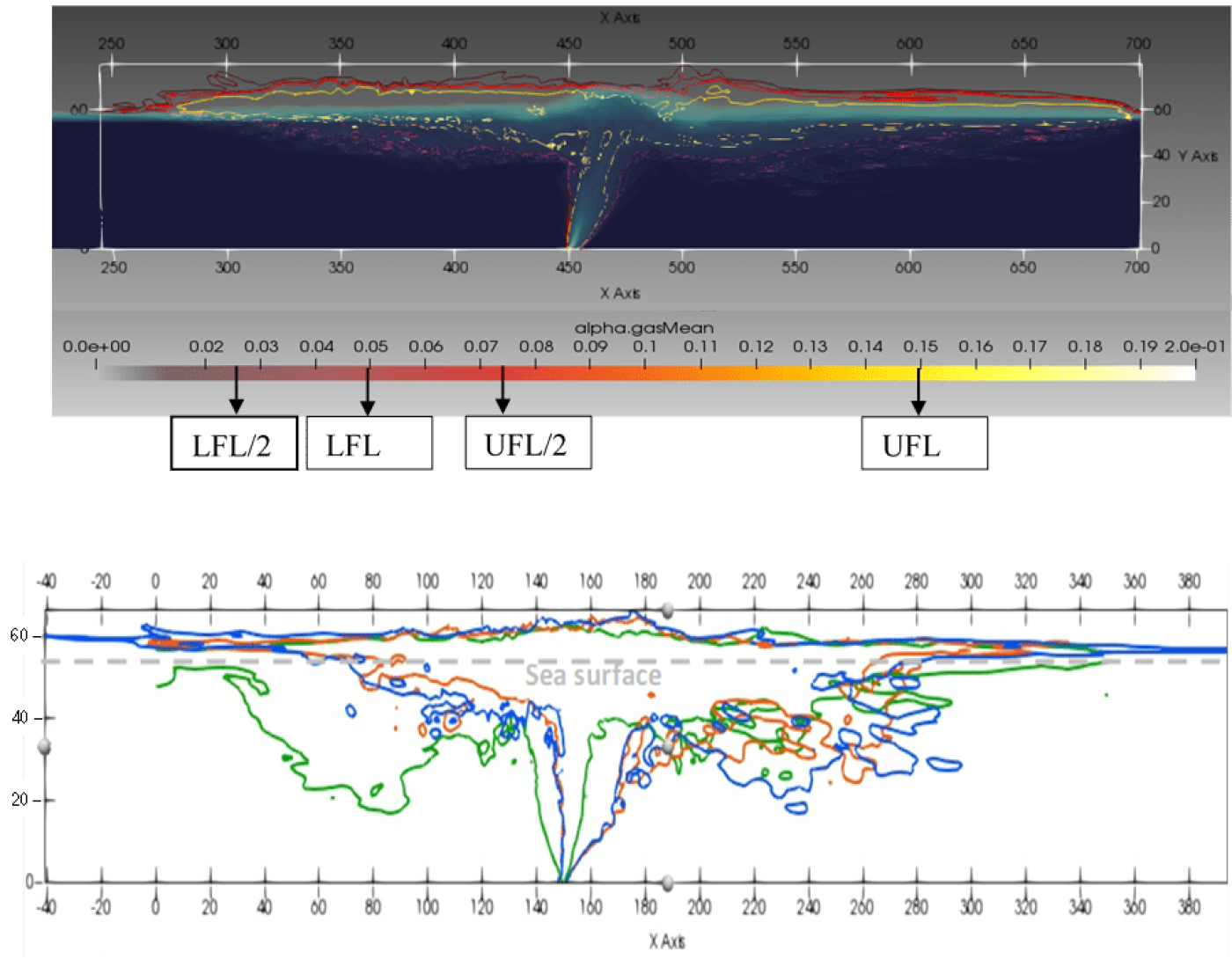
Task: Click the X Axis title above the upper plot
Action: [620, 18]
